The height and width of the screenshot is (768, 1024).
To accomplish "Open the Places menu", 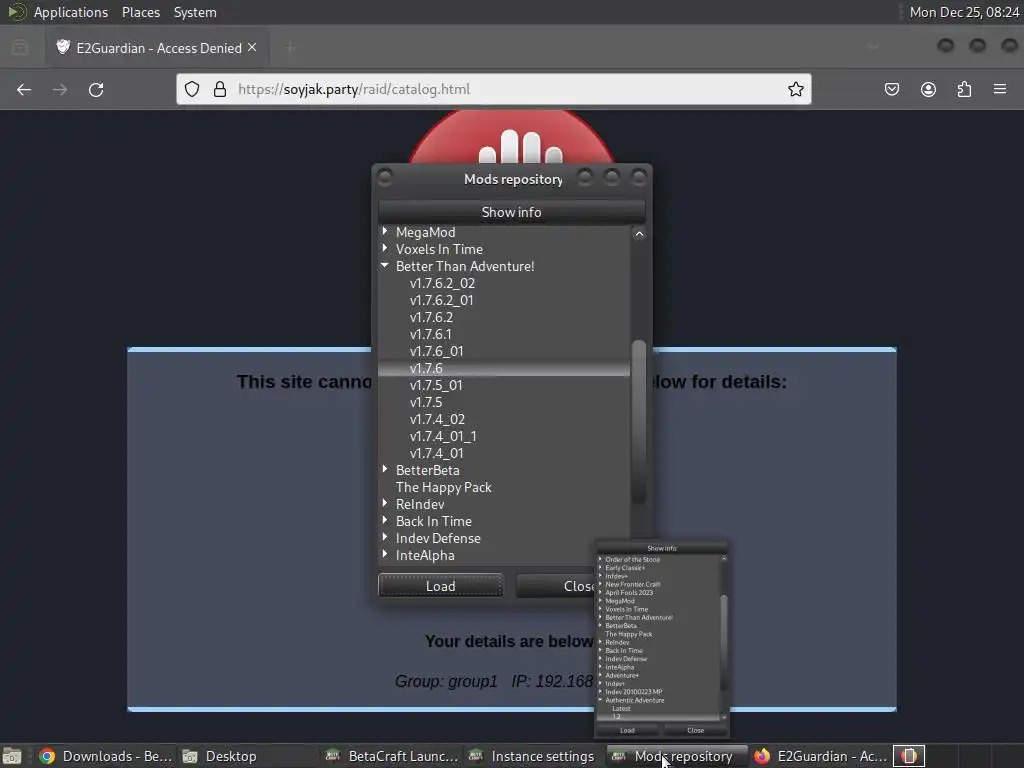I will [x=140, y=12].
